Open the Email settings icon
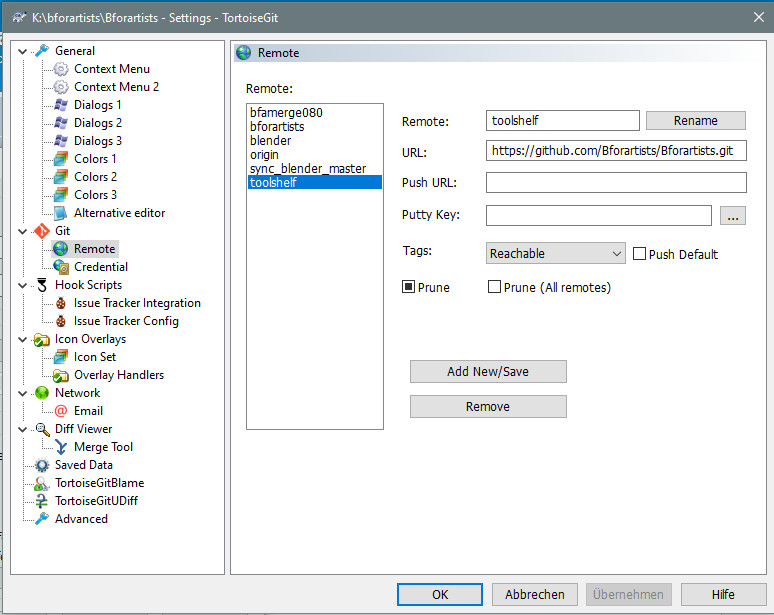This screenshot has height=615, width=774. [x=61, y=411]
